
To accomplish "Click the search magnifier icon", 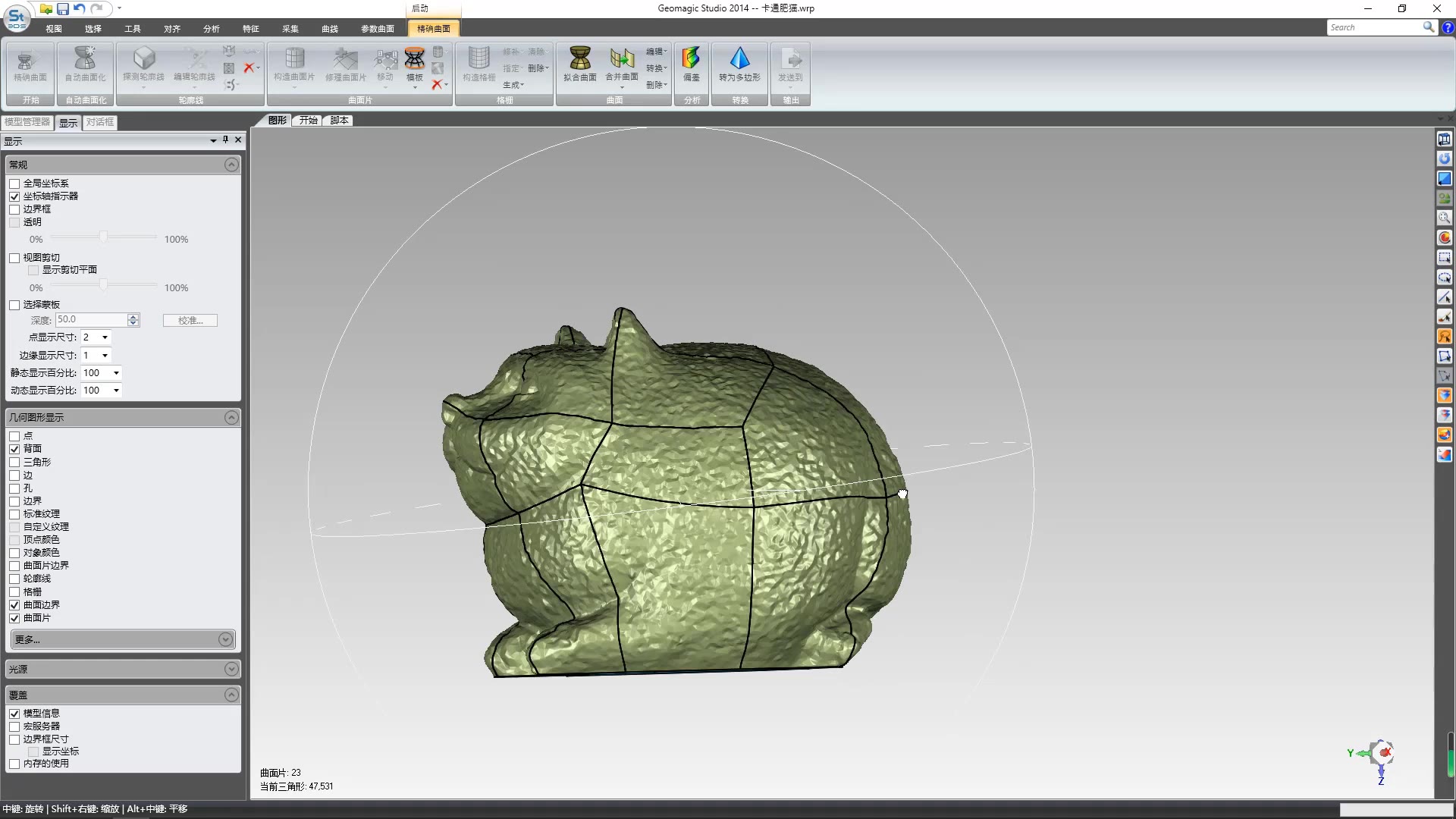I will (x=1429, y=27).
